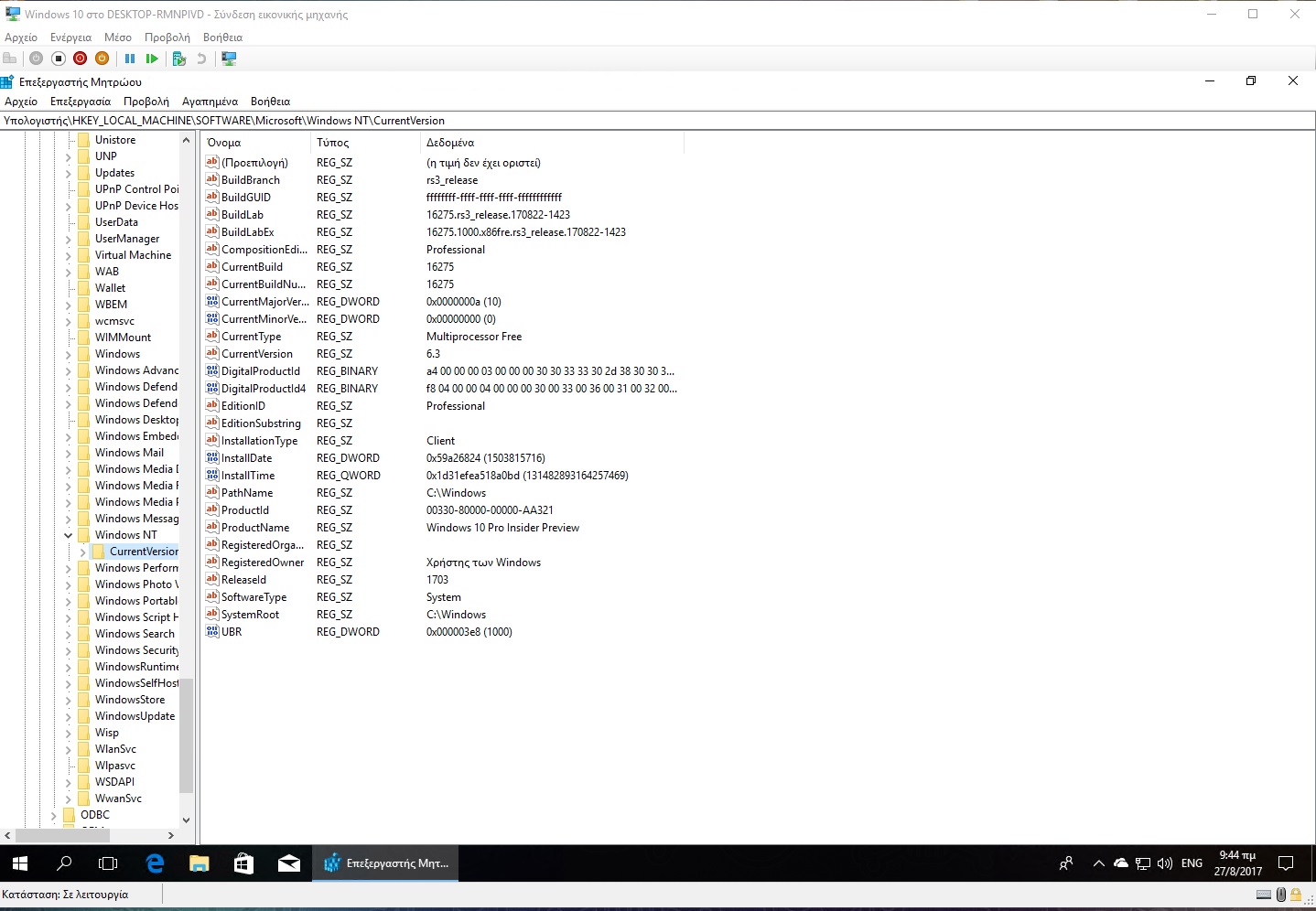Click the BuildLabEx data string
Viewport: 1316px width, 911px height.
click(526, 232)
